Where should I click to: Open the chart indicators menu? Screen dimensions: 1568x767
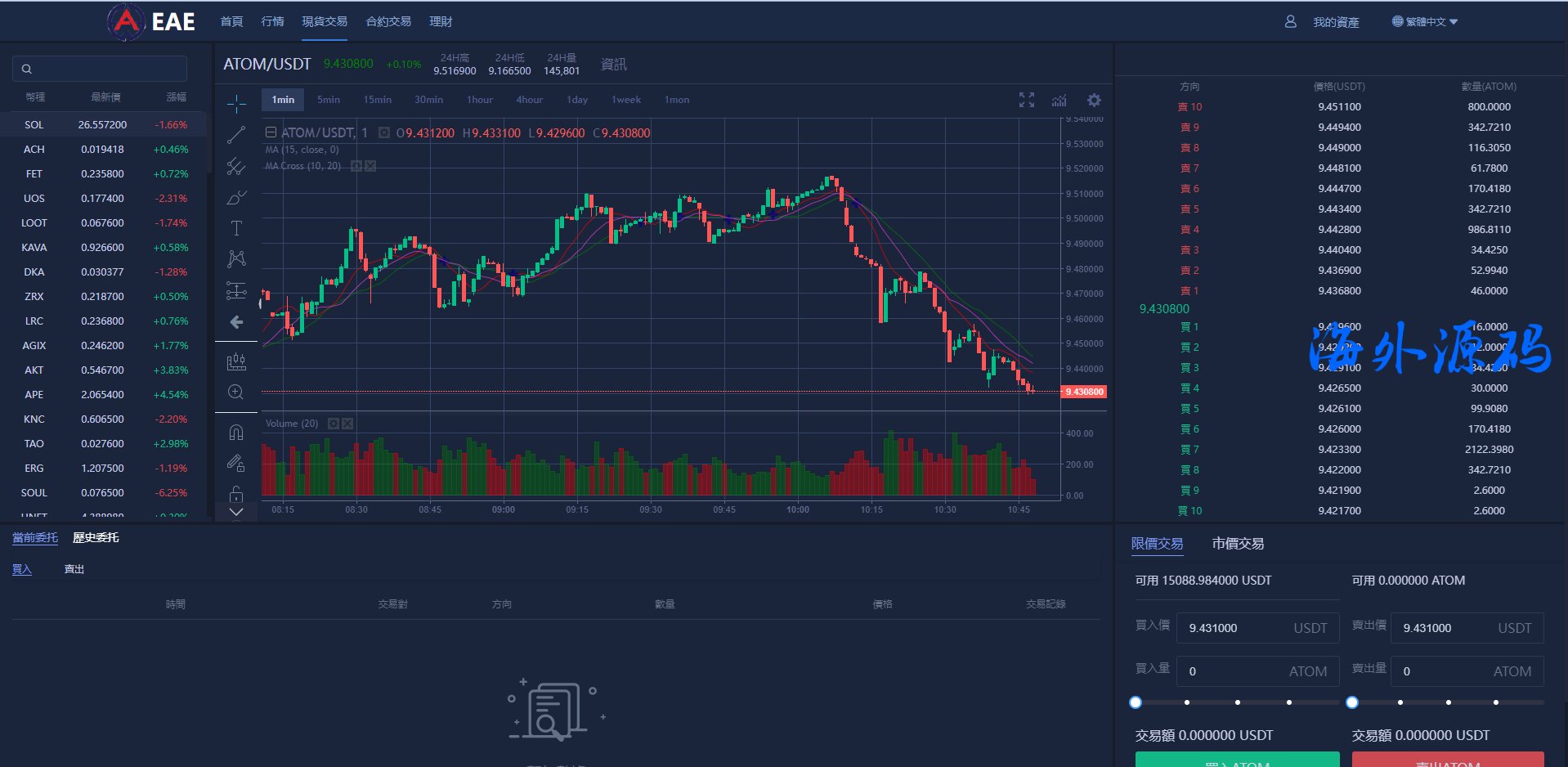coord(1060,100)
